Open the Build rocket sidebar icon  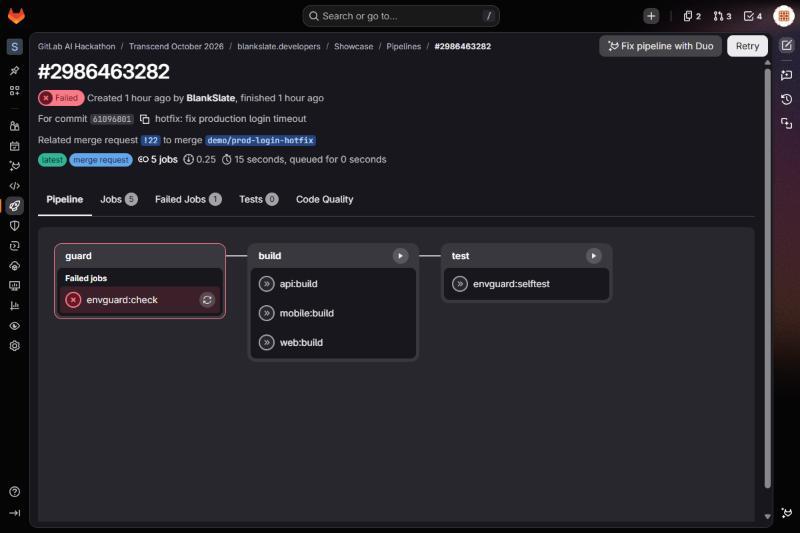[14, 206]
